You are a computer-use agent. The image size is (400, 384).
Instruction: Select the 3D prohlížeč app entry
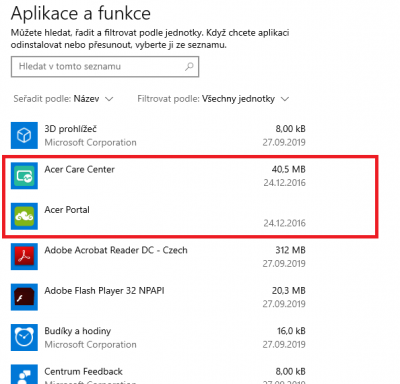[x=158, y=135]
